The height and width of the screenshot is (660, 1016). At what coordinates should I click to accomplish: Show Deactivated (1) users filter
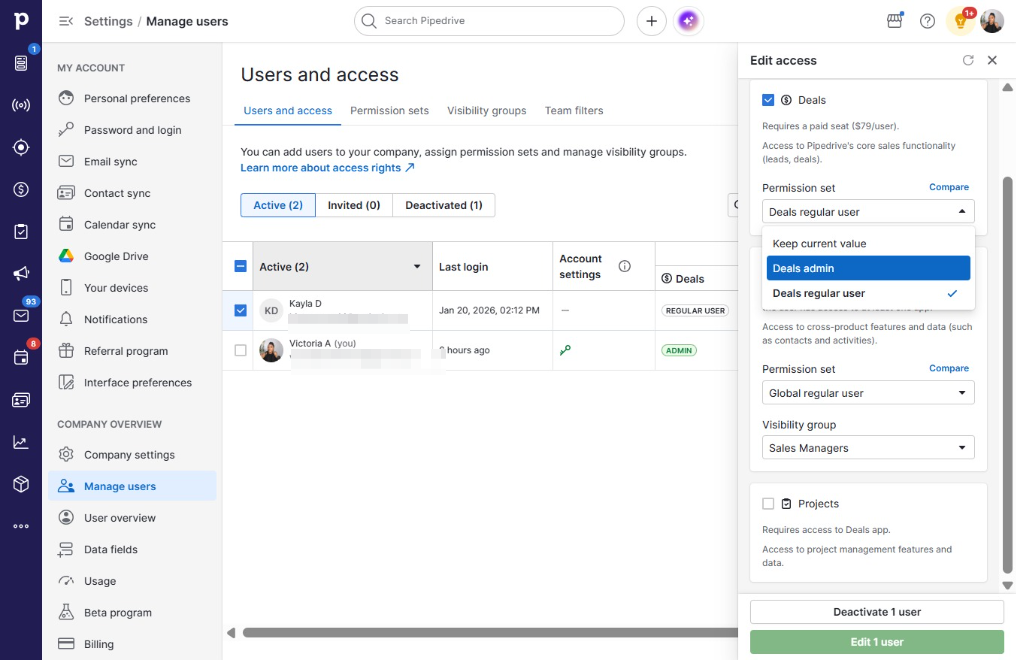[x=444, y=205]
